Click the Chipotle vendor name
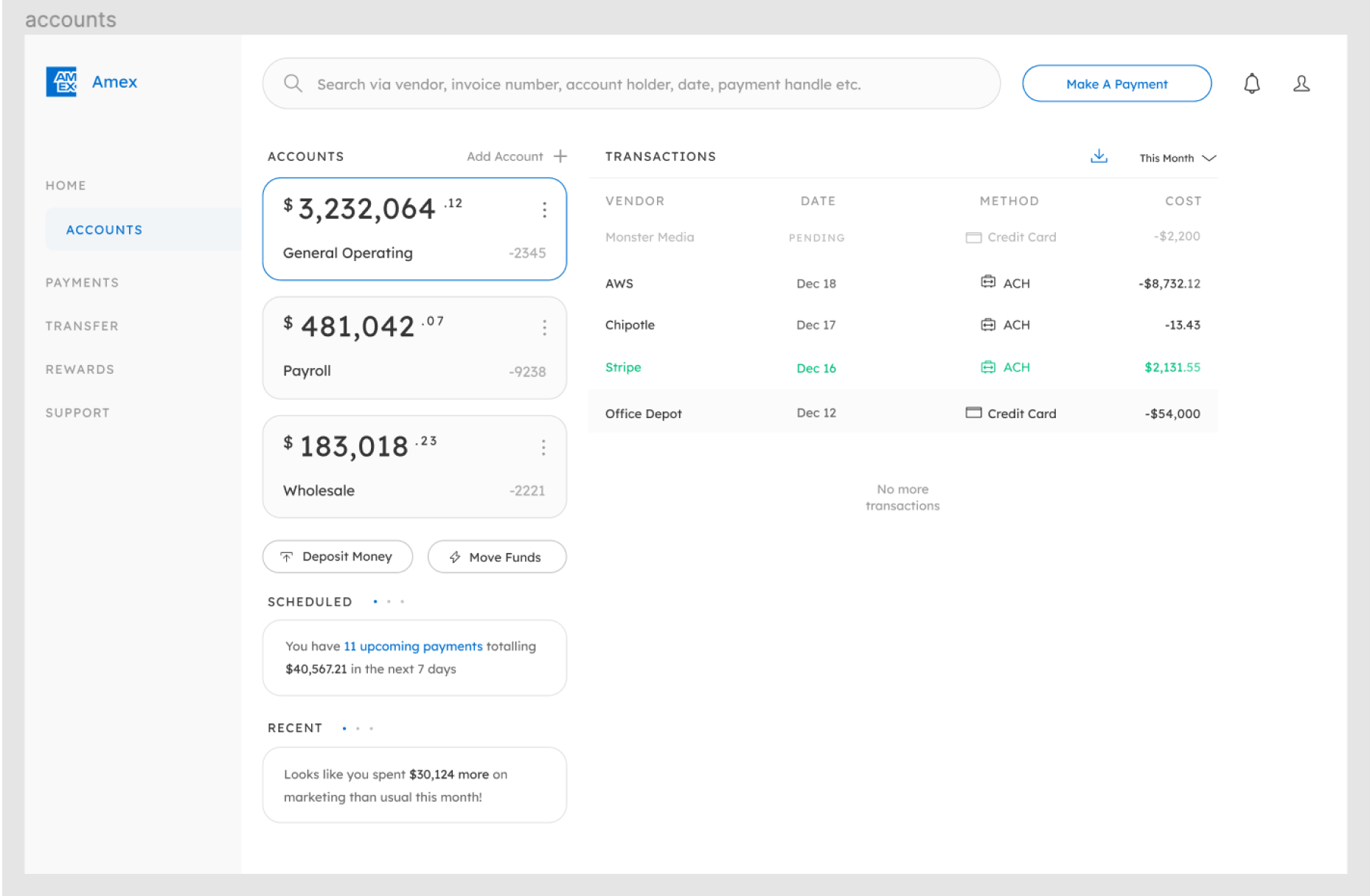Viewport: 1370px width, 896px height. 630,325
